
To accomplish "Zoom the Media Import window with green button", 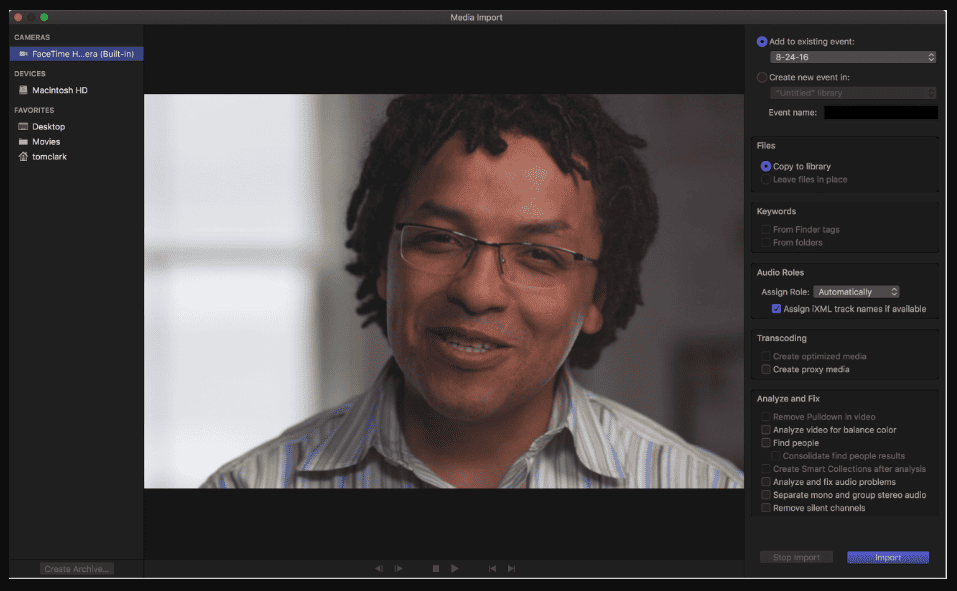I will 44,17.
